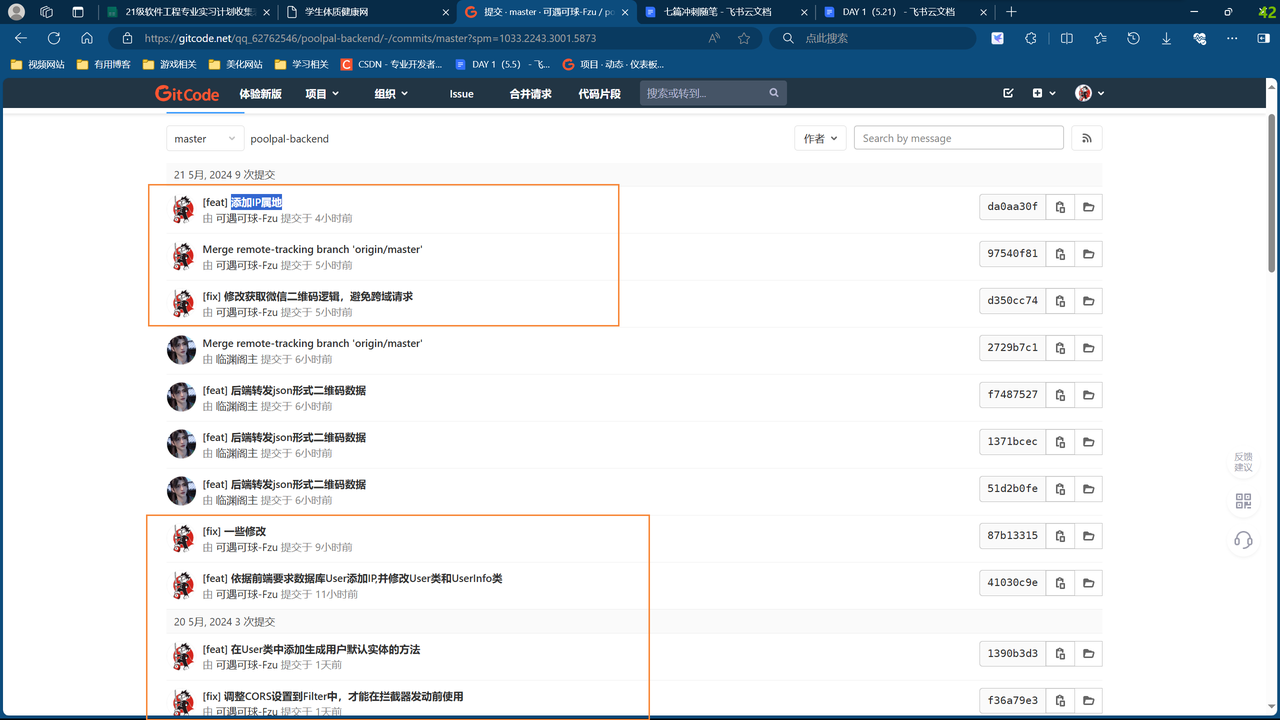Screen dimensions: 1280x720
Task: Click the GitCode logo
Action: (x=187, y=93)
